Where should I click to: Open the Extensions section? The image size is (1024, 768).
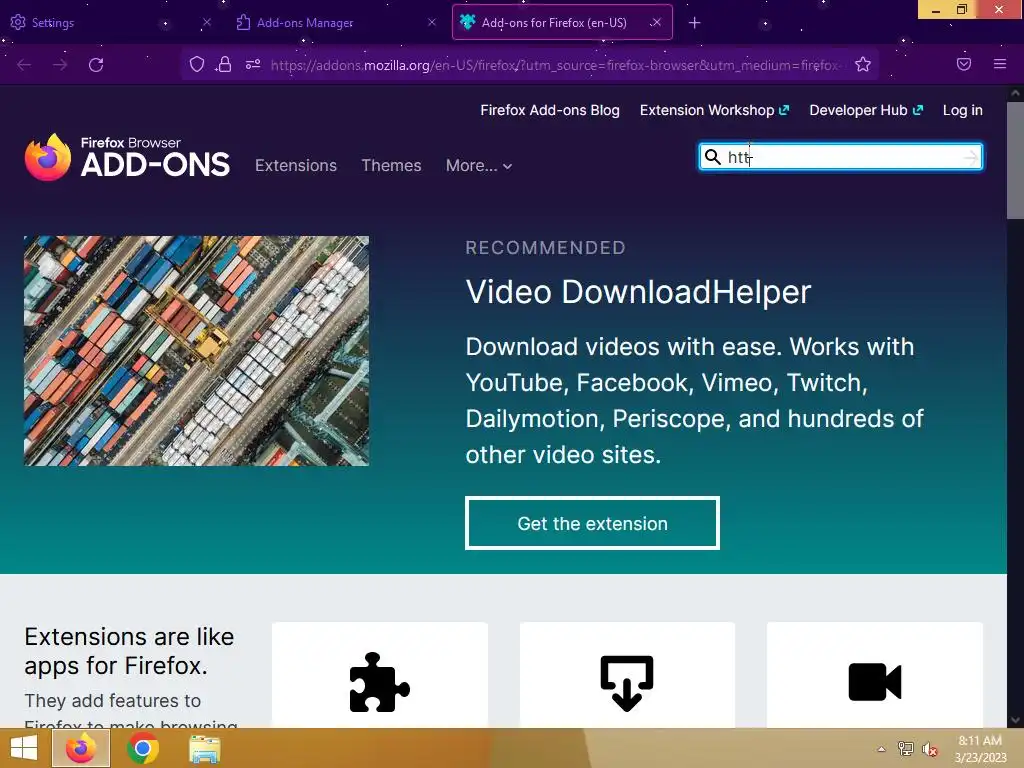click(296, 165)
